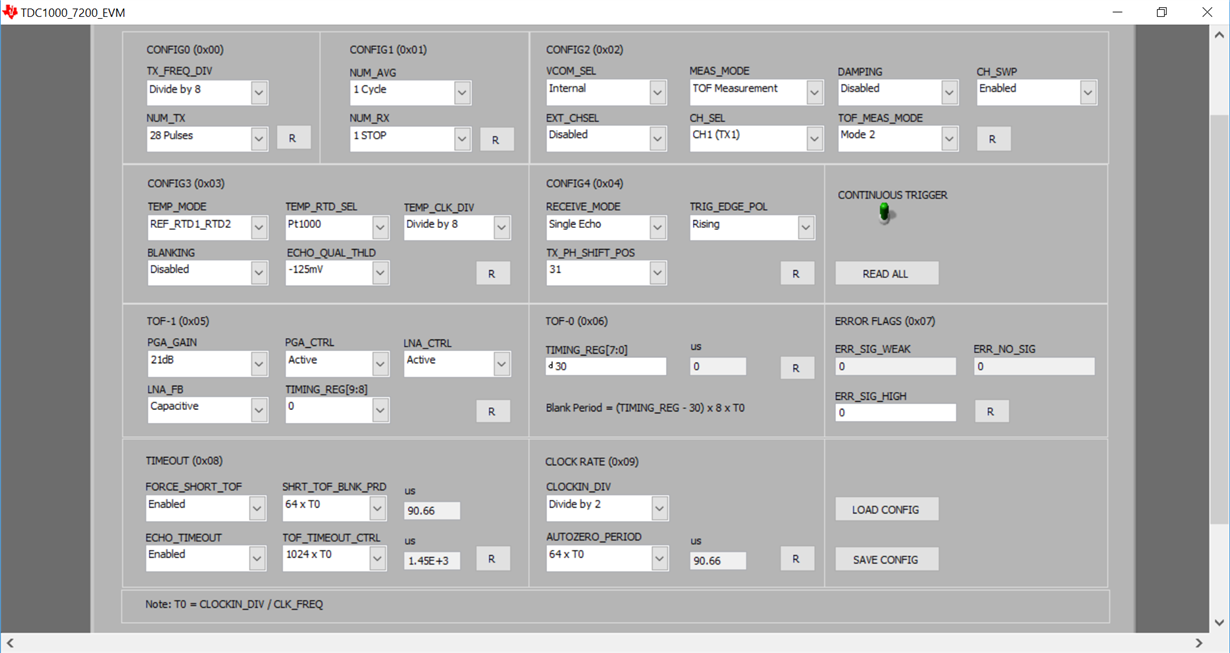The width and height of the screenshot is (1230, 653).
Task: Open the TEMP_RTD_SEL Pt1000 dropdown
Action: point(337,227)
